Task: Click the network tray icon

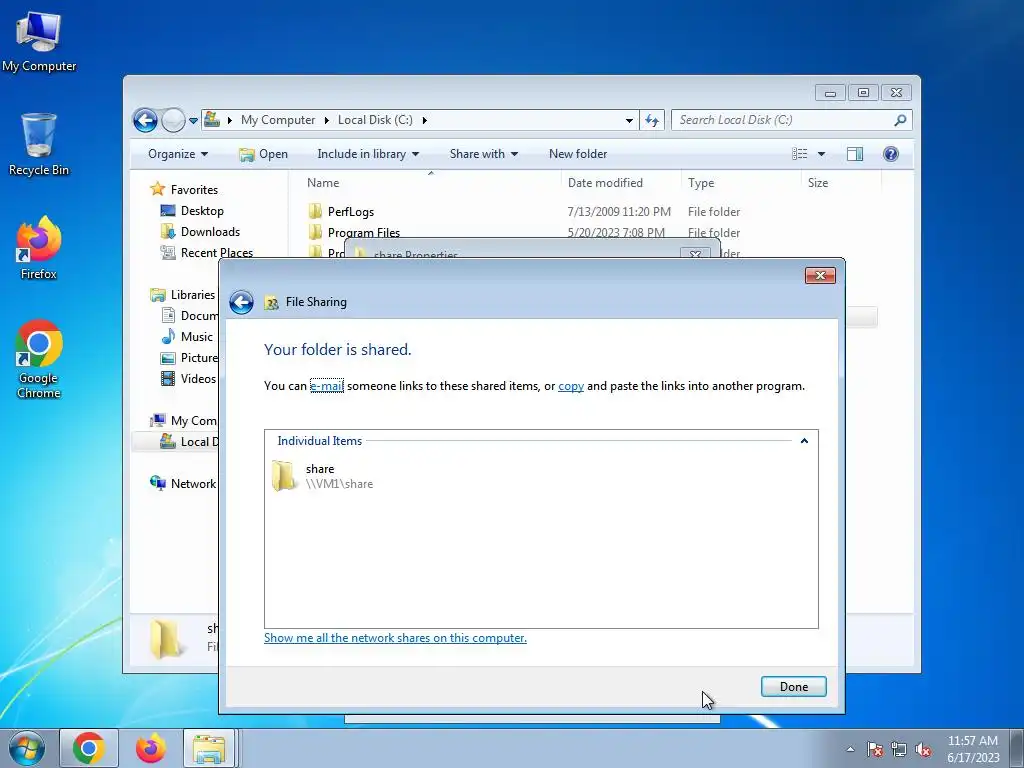Action: point(899,750)
